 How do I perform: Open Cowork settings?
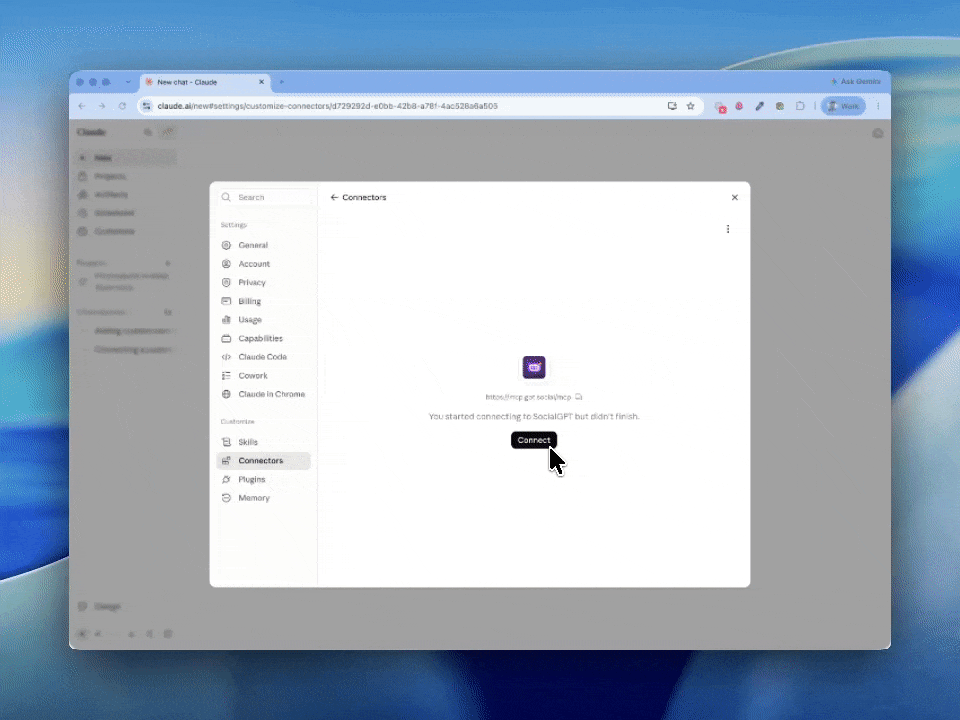pos(263,376)
